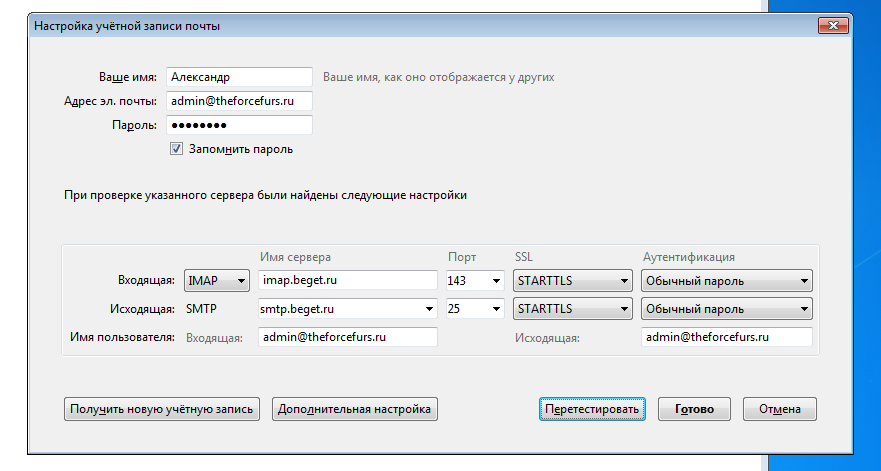Click the Перетестировать button
Image resolution: width=881 pixels, height=471 pixels.
point(592,409)
